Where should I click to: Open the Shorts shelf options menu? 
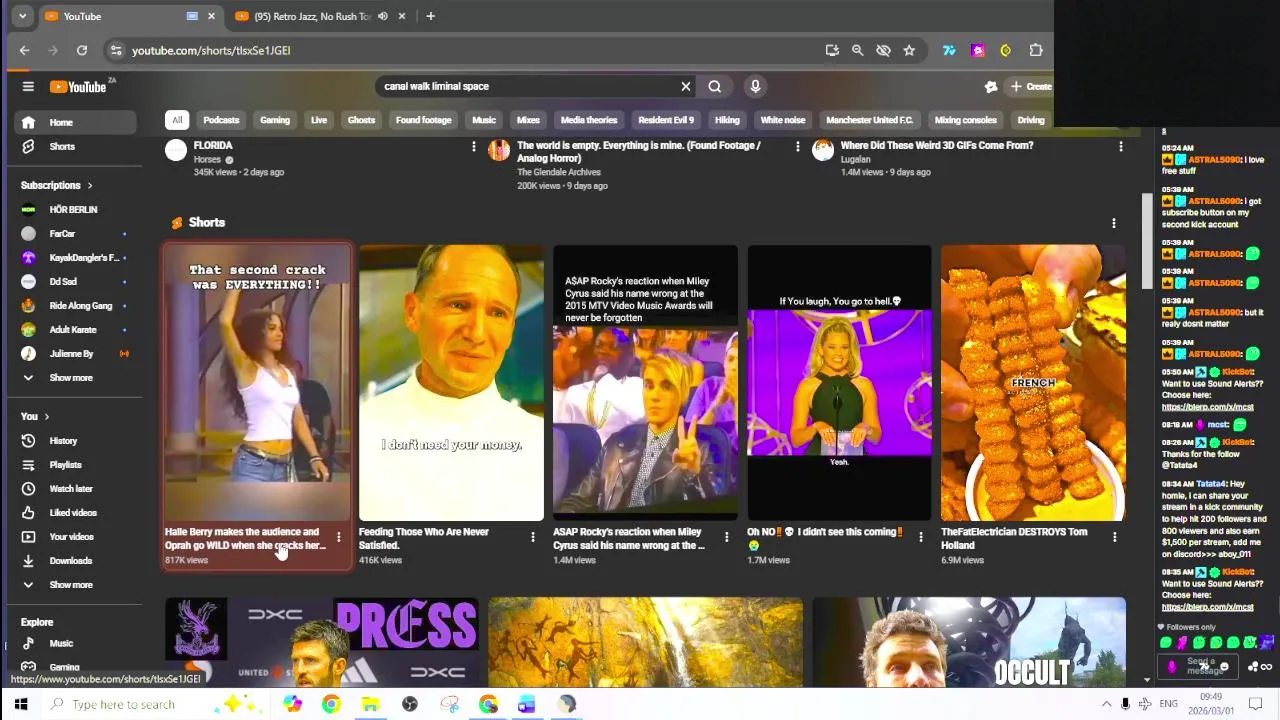click(1114, 224)
